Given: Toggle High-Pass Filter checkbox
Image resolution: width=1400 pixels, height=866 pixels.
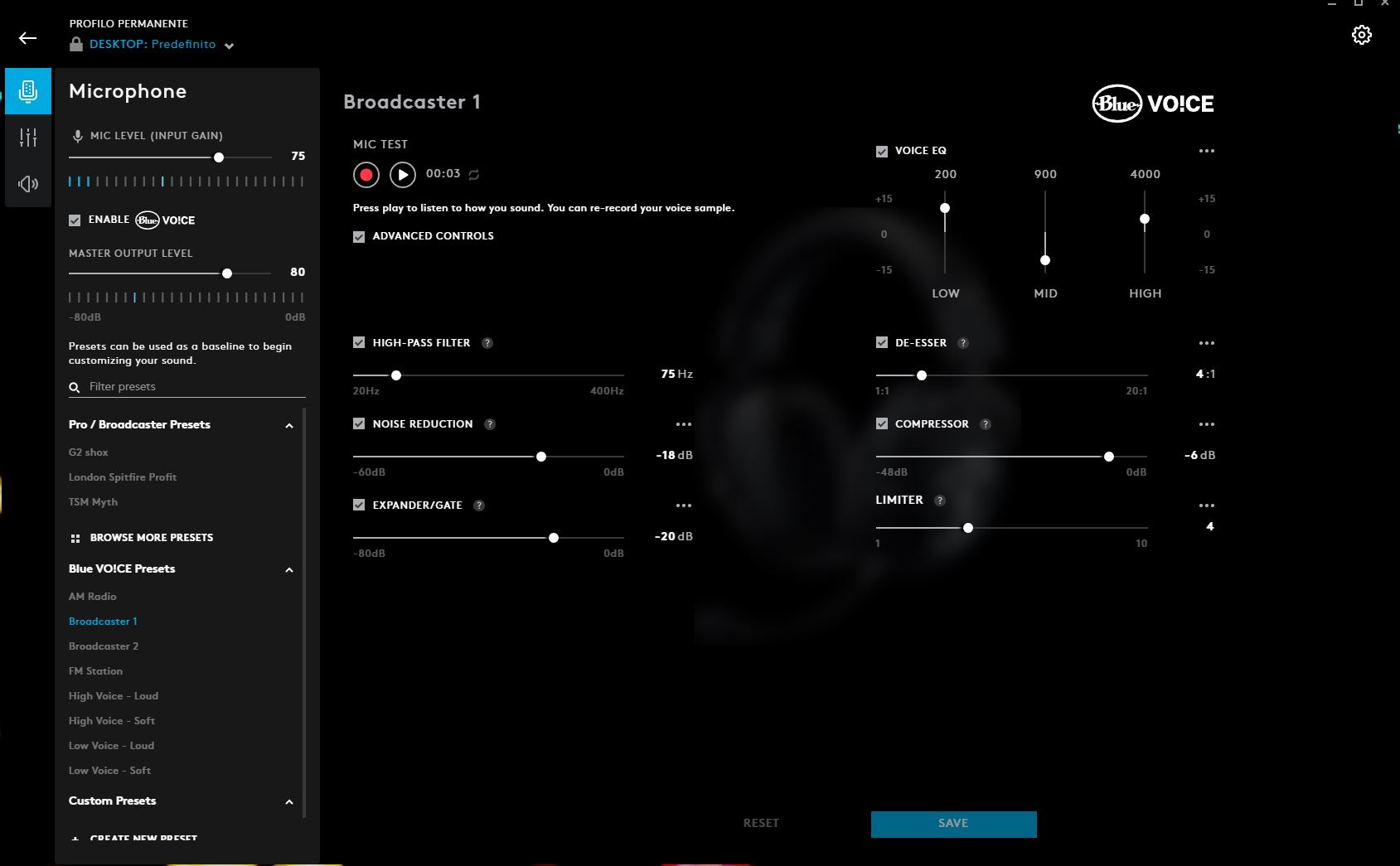Looking at the screenshot, I should [x=359, y=342].
